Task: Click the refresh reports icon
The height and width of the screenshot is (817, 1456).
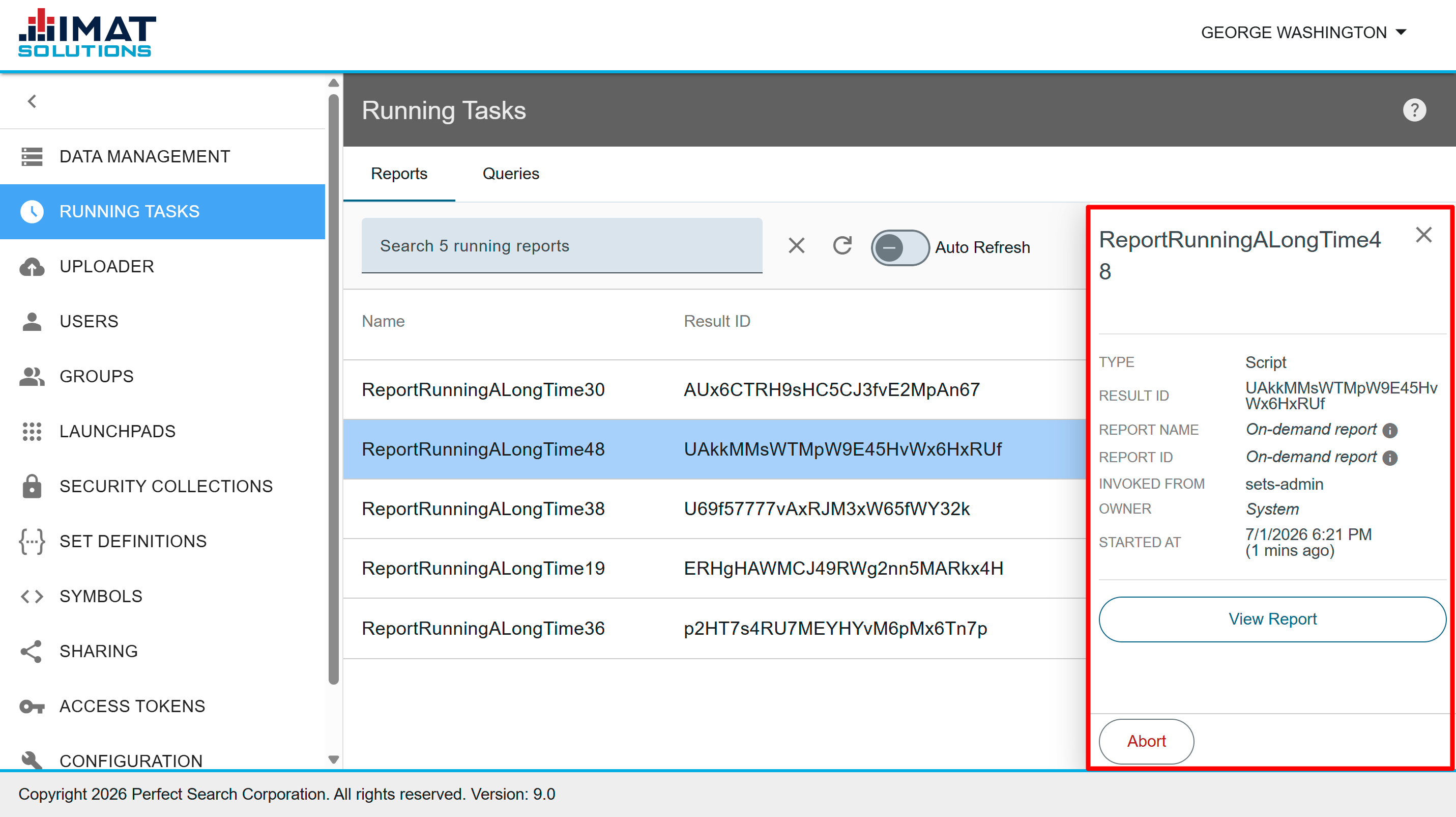Action: [x=842, y=246]
